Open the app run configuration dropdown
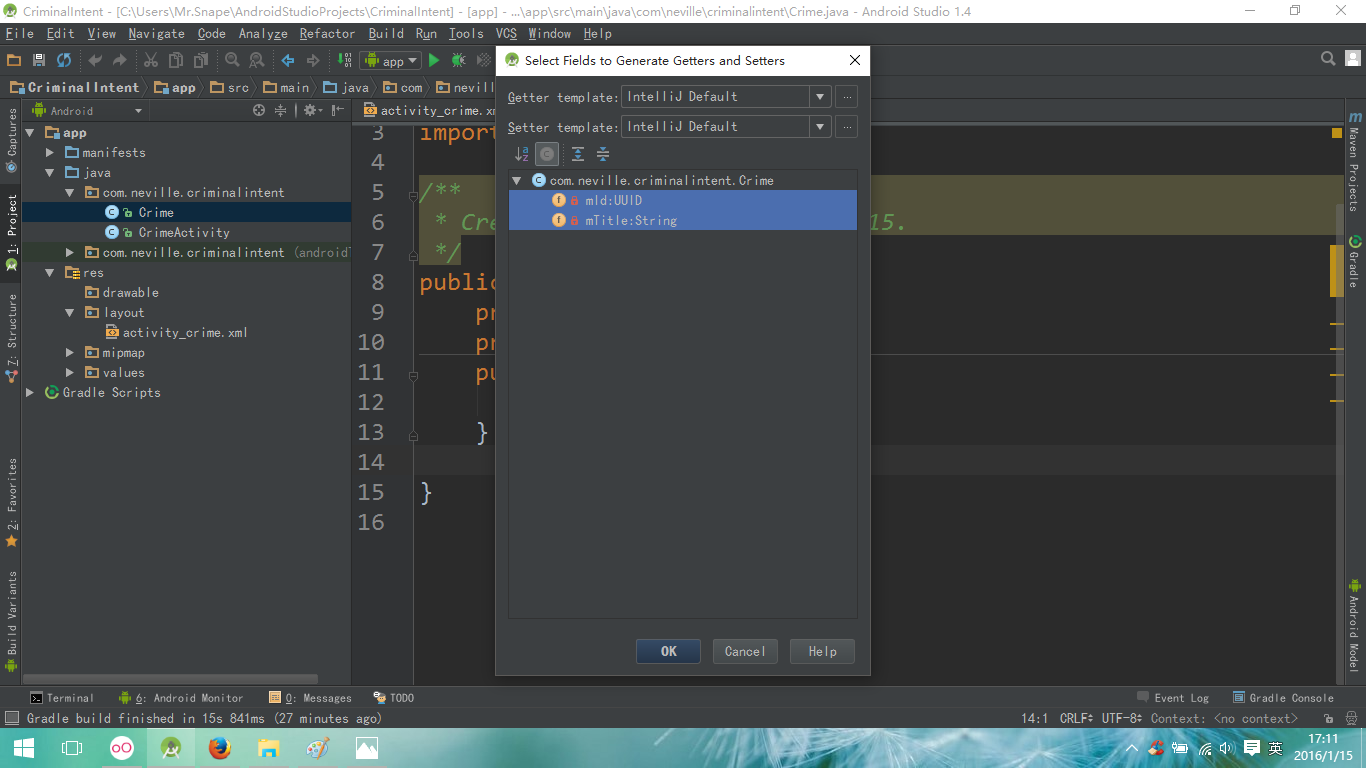This screenshot has height=768, width=1366. click(391, 61)
